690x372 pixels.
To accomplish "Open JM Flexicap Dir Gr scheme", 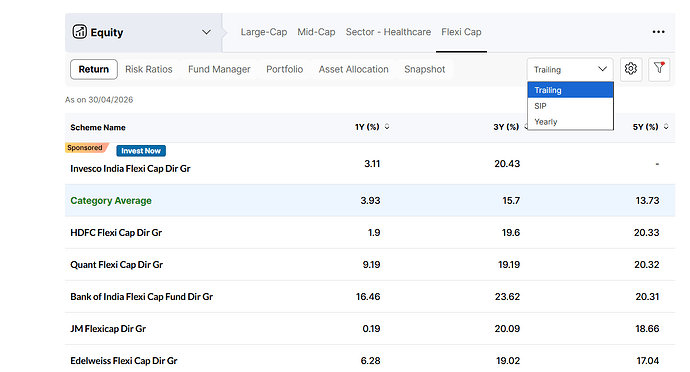I will pyautogui.click(x=108, y=329).
